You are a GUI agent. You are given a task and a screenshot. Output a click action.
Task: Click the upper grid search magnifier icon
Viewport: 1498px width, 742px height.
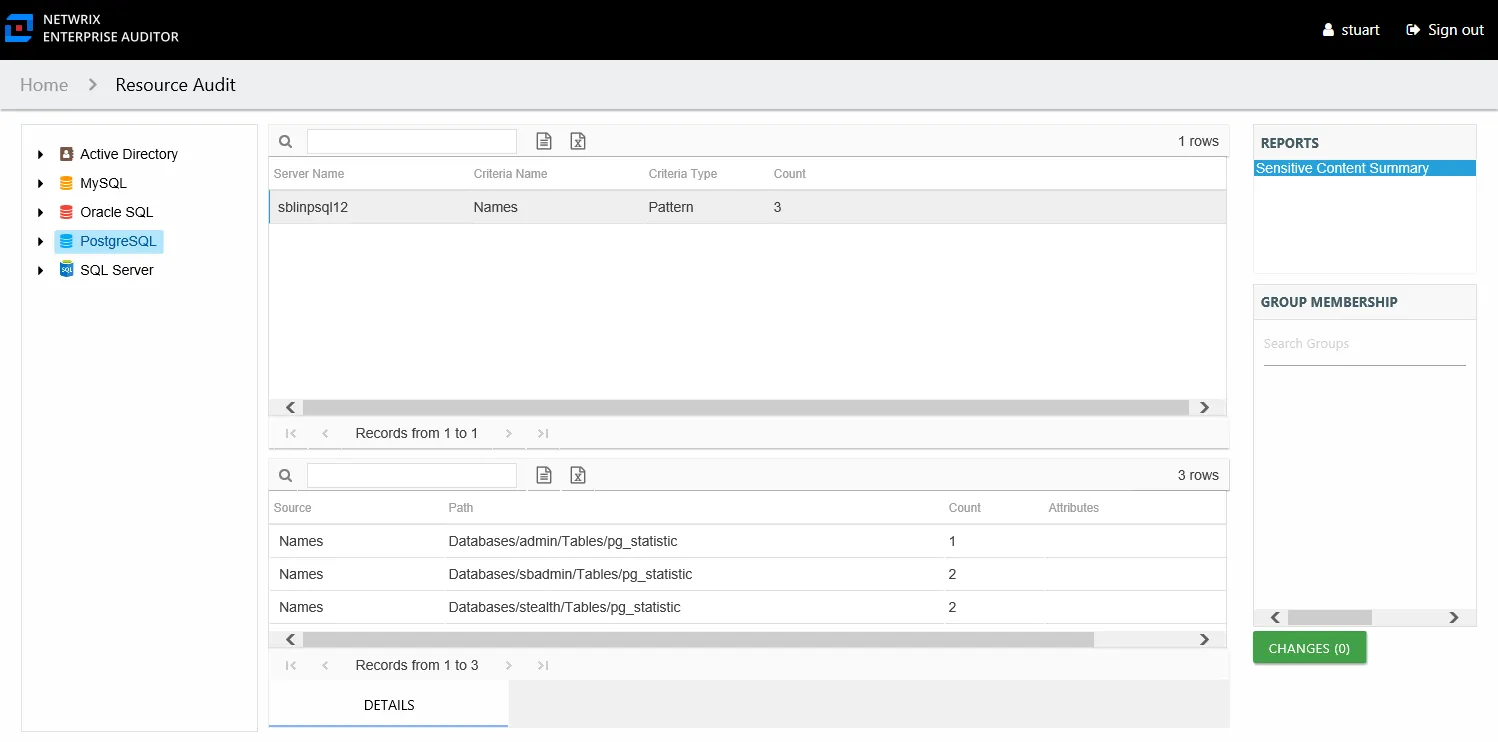pyautogui.click(x=285, y=142)
